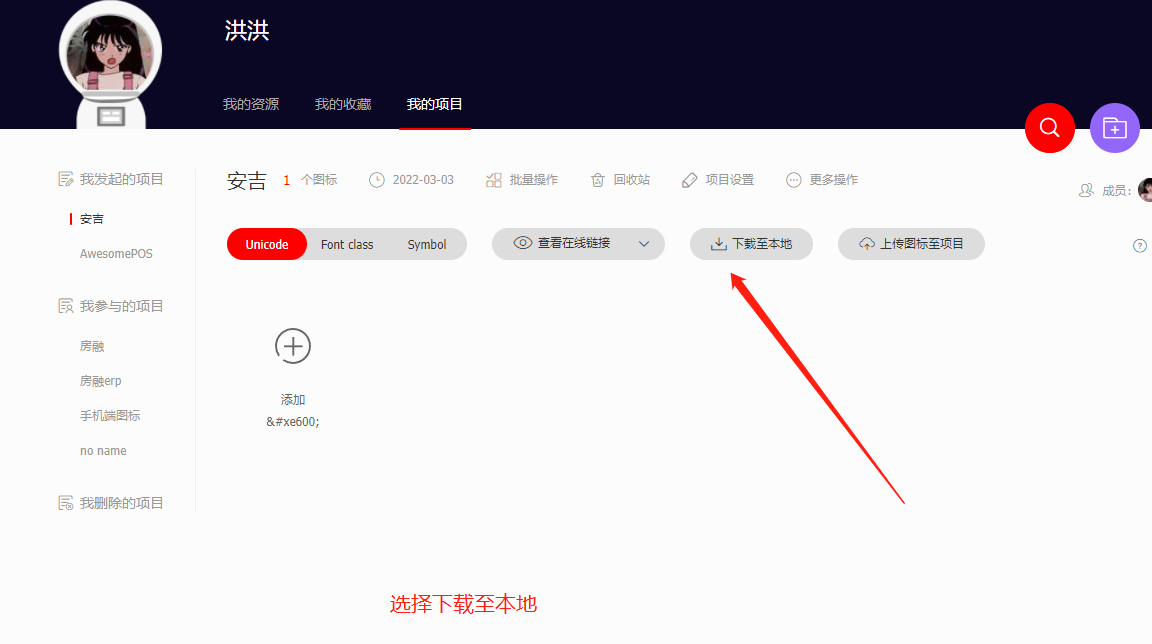The height and width of the screenshot is (644, 1152).
Task: Click the cloud upload icon in 上传图标至项目
Action: pos(867,244)
